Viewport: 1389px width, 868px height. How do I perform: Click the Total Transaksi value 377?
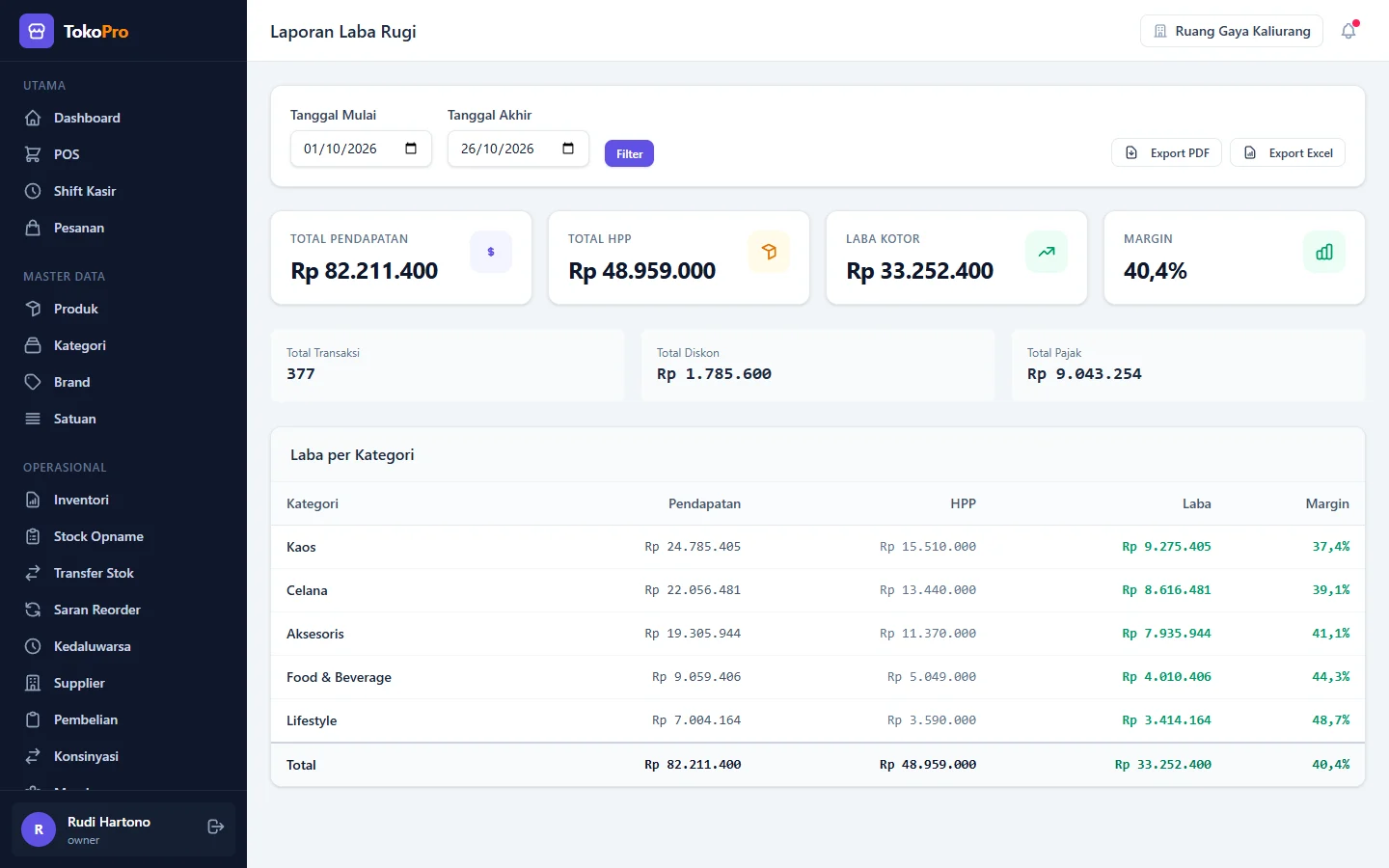(x=301, y=374)
